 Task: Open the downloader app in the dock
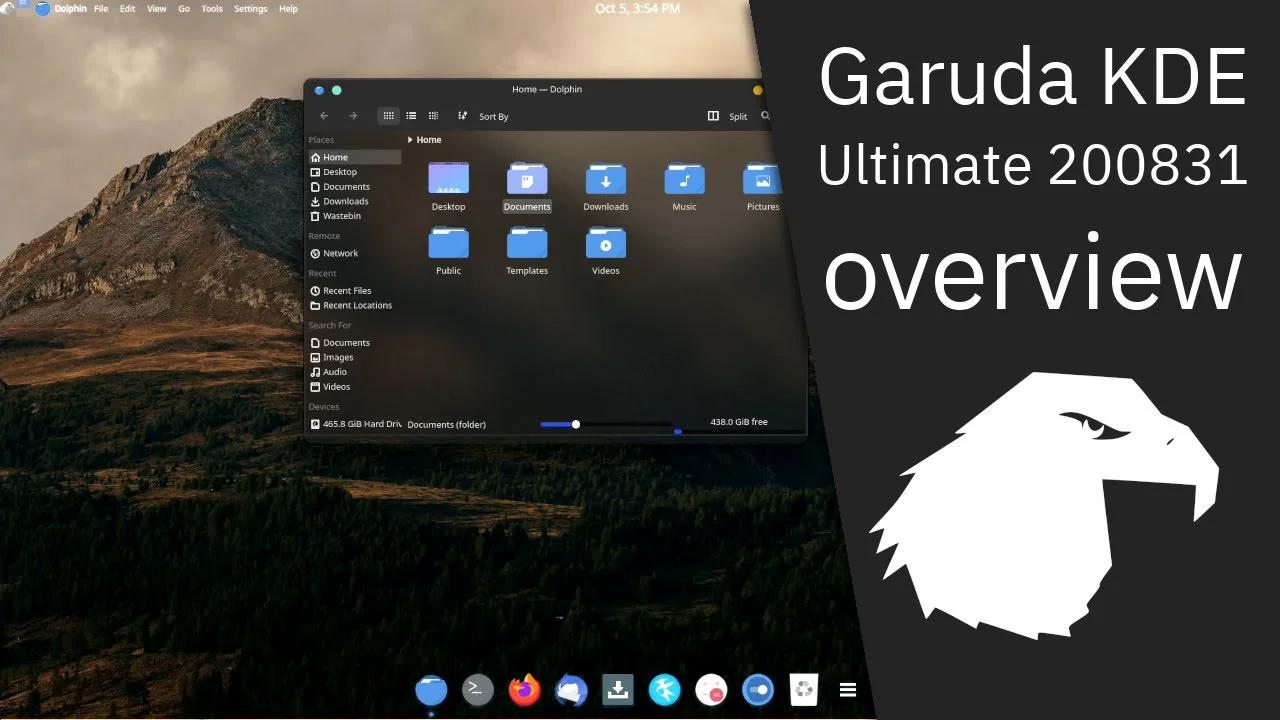point(618,689)
